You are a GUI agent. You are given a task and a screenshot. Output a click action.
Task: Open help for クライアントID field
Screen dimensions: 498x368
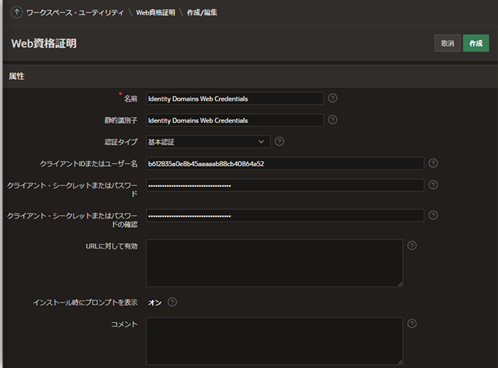pos(433,163)
